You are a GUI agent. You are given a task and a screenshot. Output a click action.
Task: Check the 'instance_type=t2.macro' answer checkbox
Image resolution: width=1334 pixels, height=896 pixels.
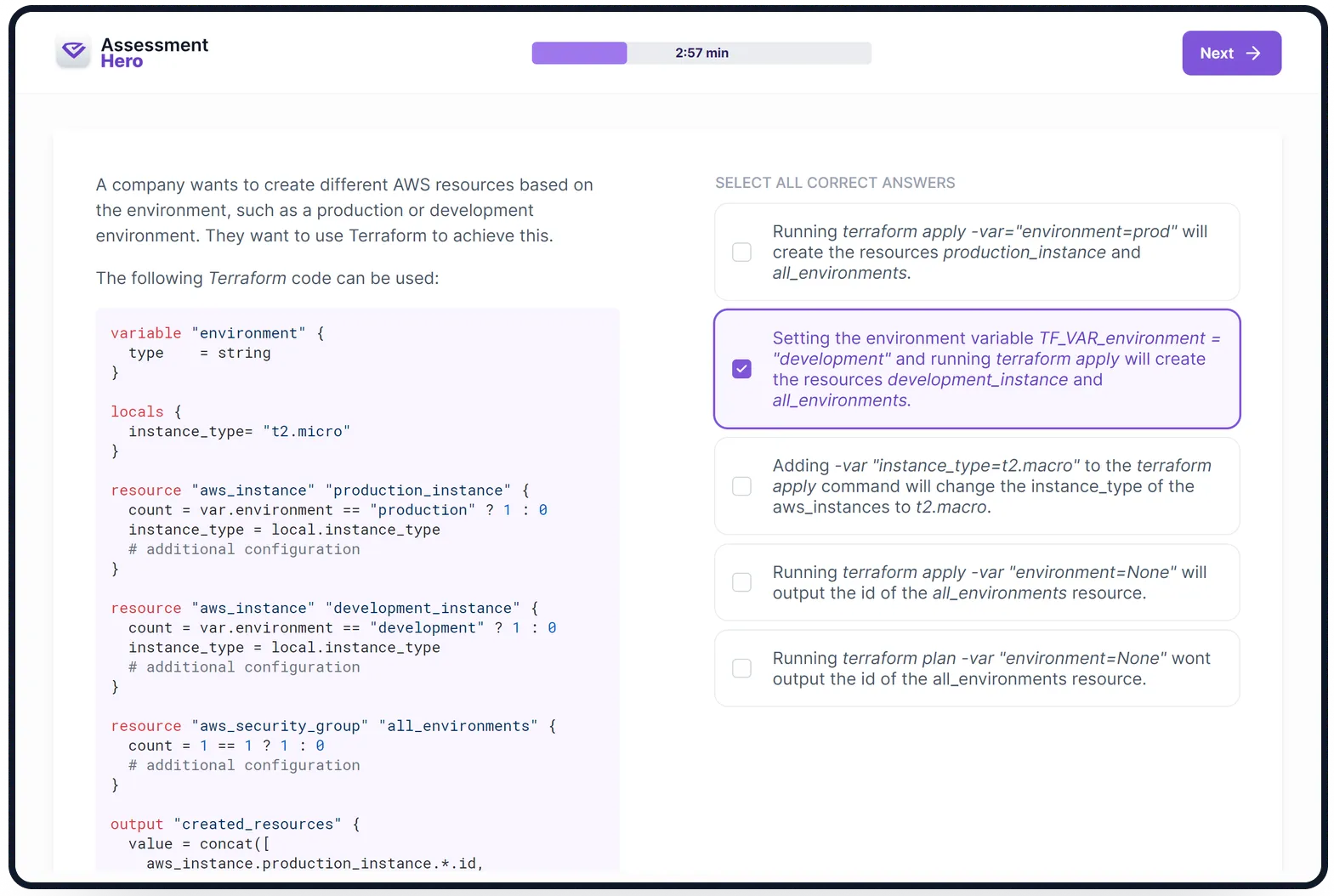741,486
